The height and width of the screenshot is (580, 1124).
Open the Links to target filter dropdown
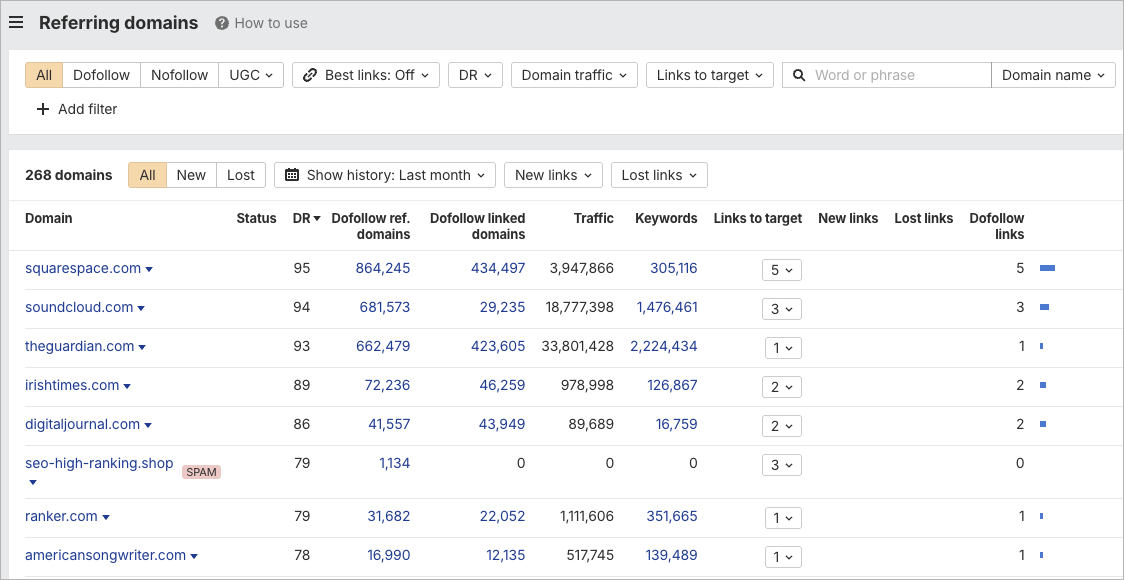pos(710,75)
